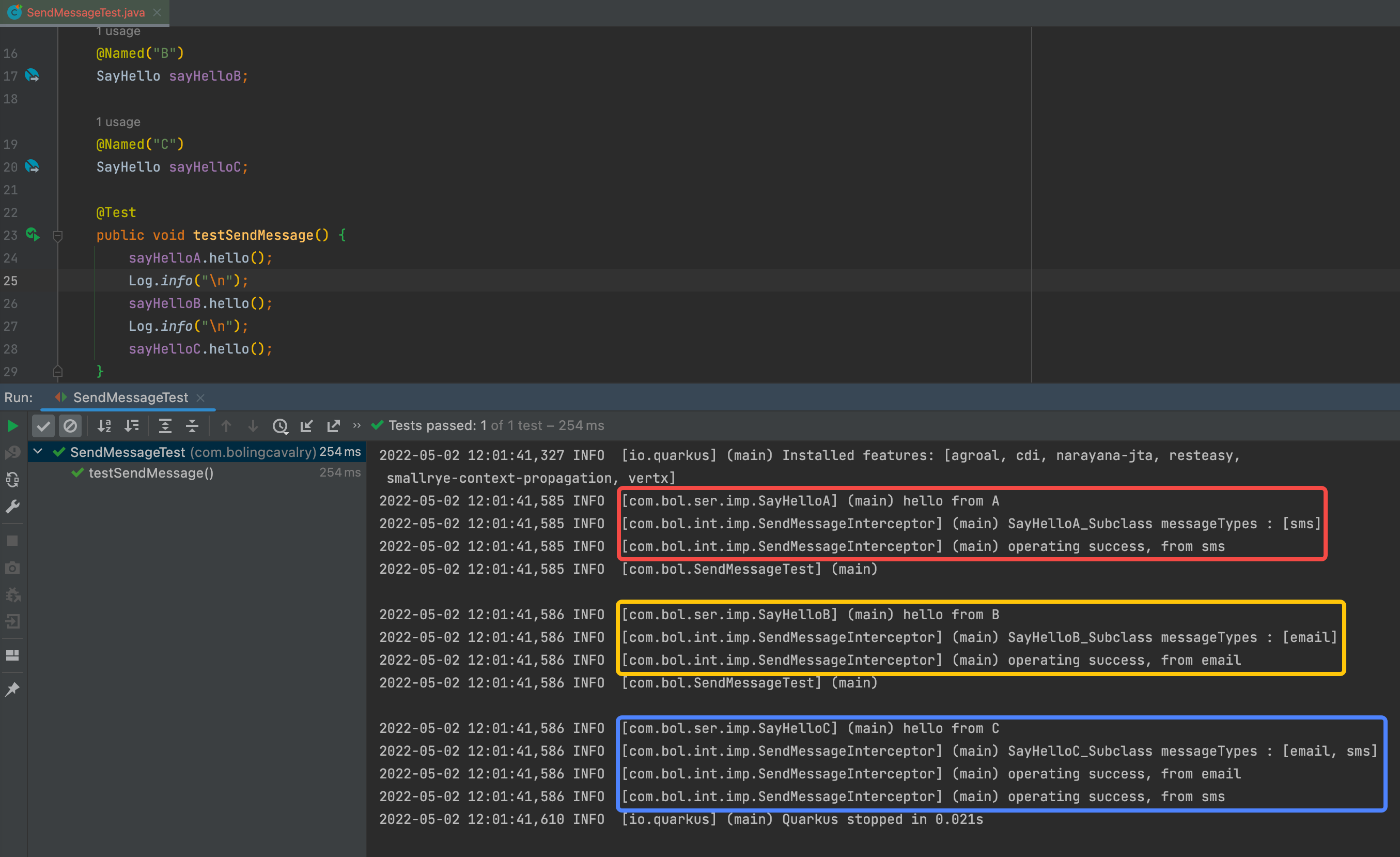Rerun the test with the green play button
The height and width of the screenshot is (857, 1400).
click(x=12, y=425)
